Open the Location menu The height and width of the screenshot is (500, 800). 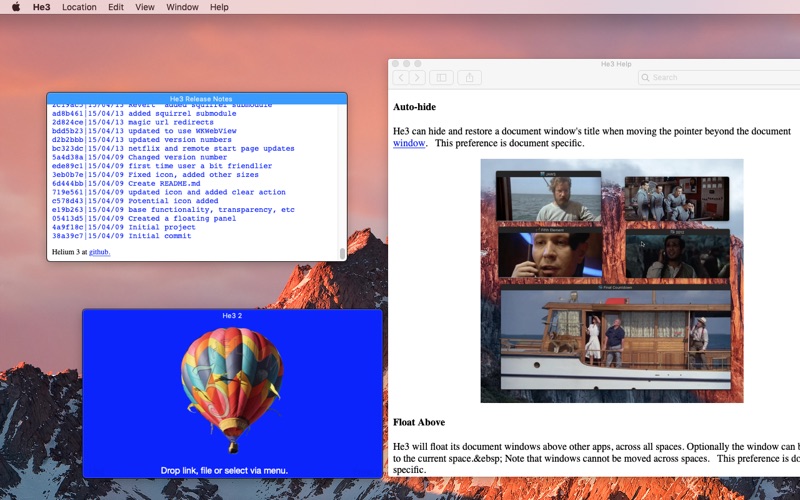pyautogui.click(x=79, y=7)
